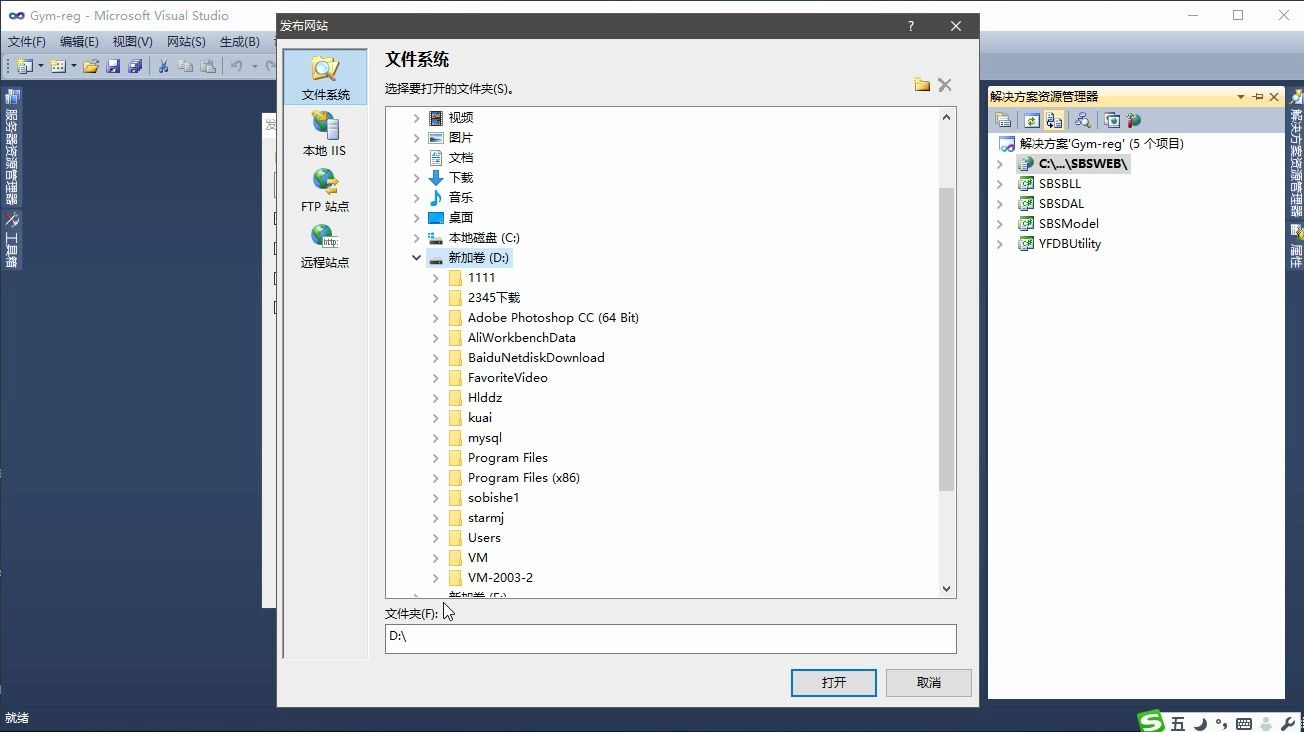Expand the SBSModel project node
Image resolution: width=1304 pixels, height=732 pixels.
pos(999,224)
